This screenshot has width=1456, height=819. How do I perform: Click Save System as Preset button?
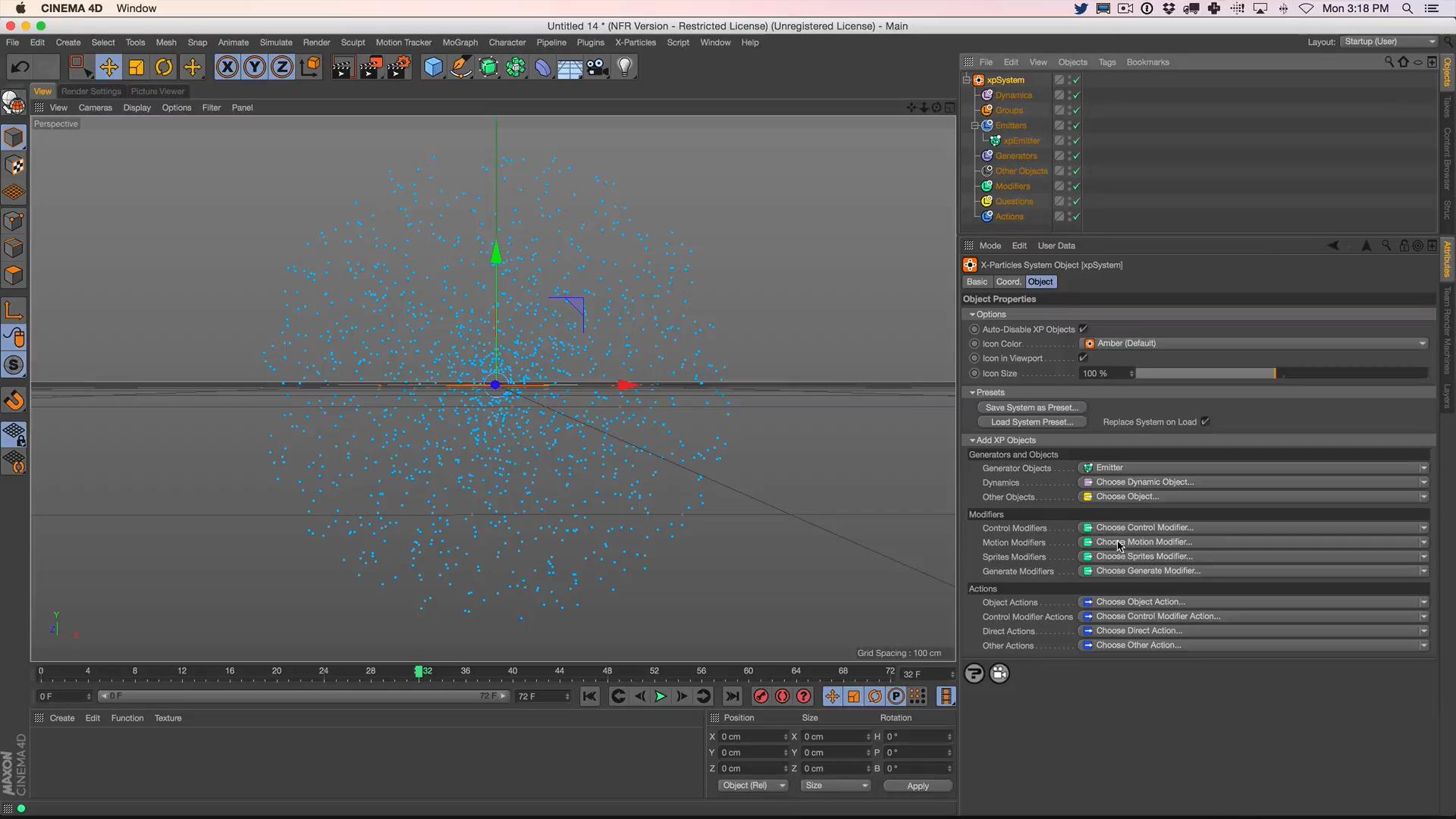point(1031,407)
